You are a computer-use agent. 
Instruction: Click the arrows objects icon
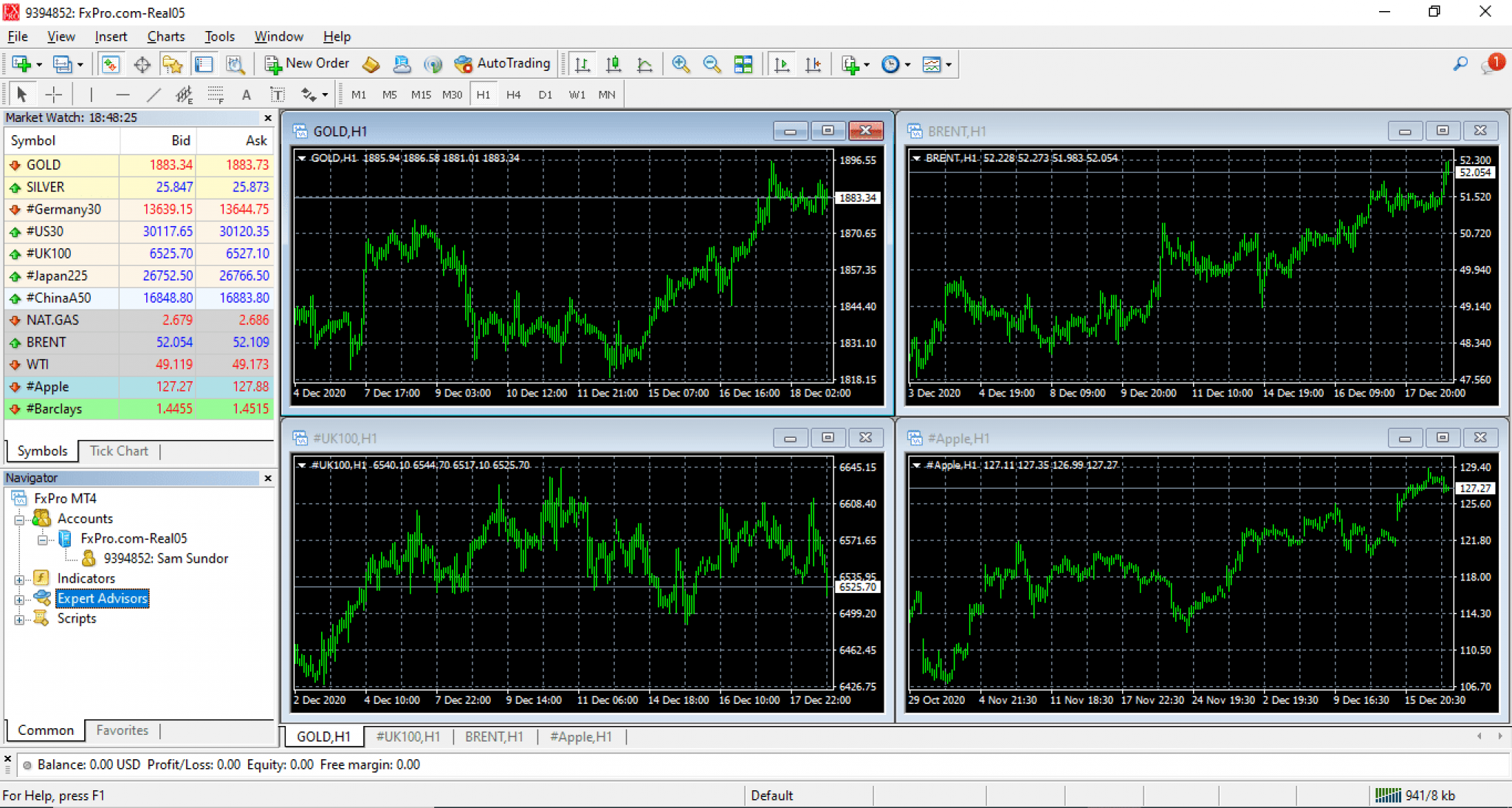click(x=309, y=95)
